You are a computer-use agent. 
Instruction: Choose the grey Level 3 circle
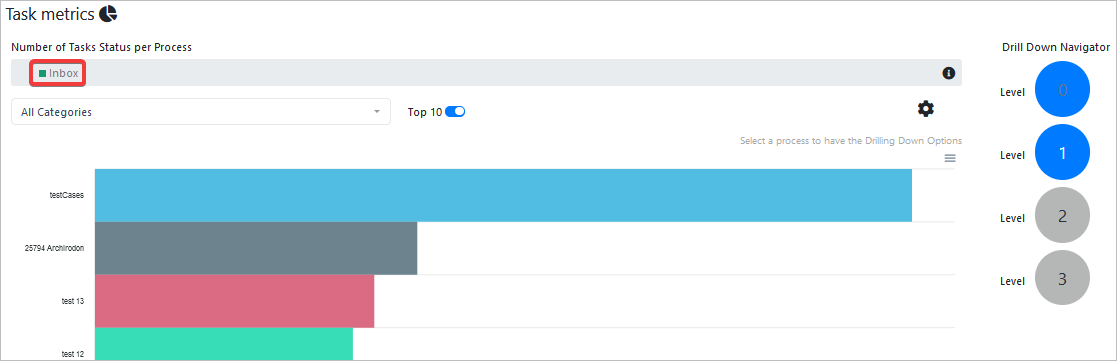tap(1062, 278)
